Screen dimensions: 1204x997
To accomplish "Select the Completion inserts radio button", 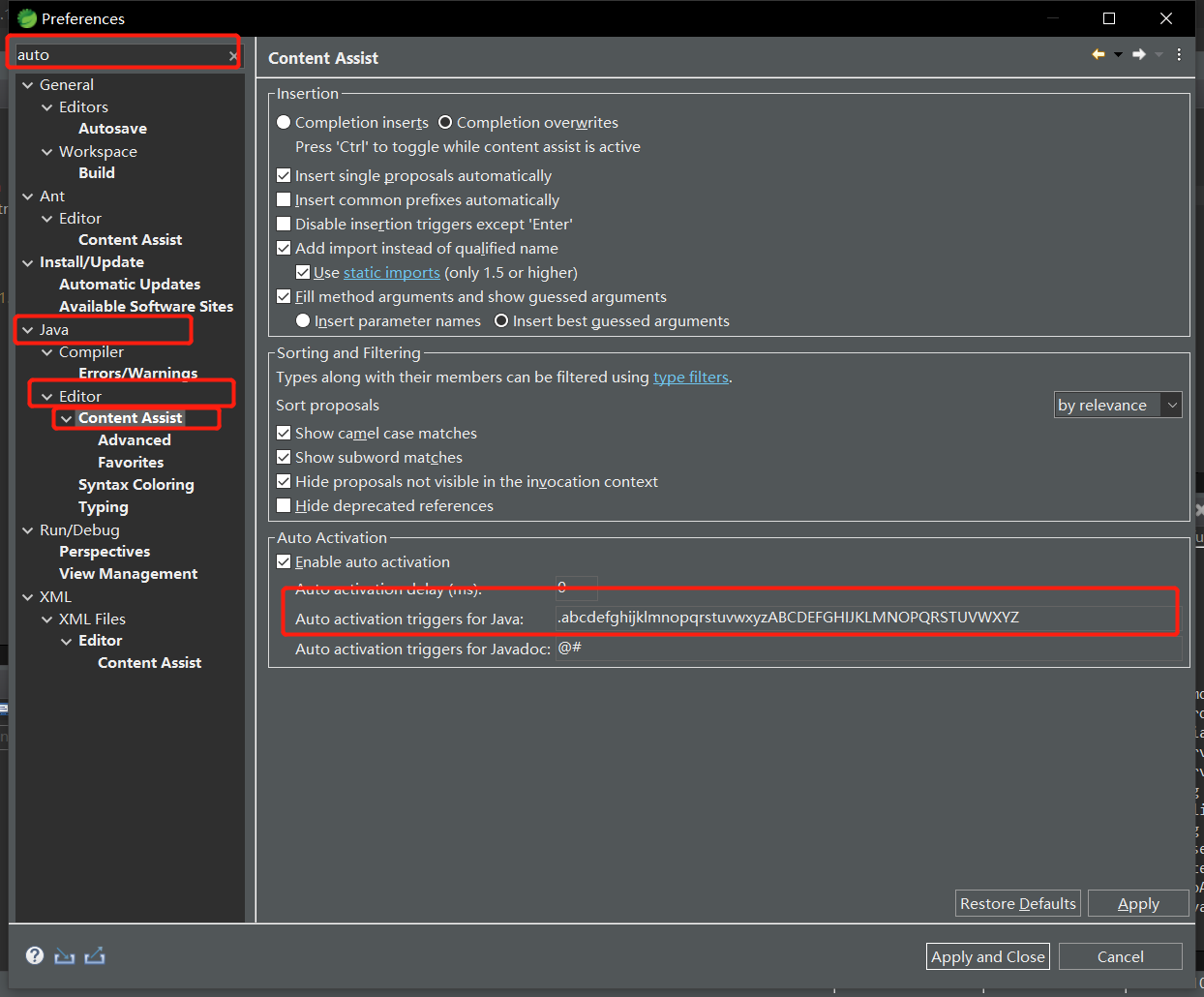I will 284,122.
